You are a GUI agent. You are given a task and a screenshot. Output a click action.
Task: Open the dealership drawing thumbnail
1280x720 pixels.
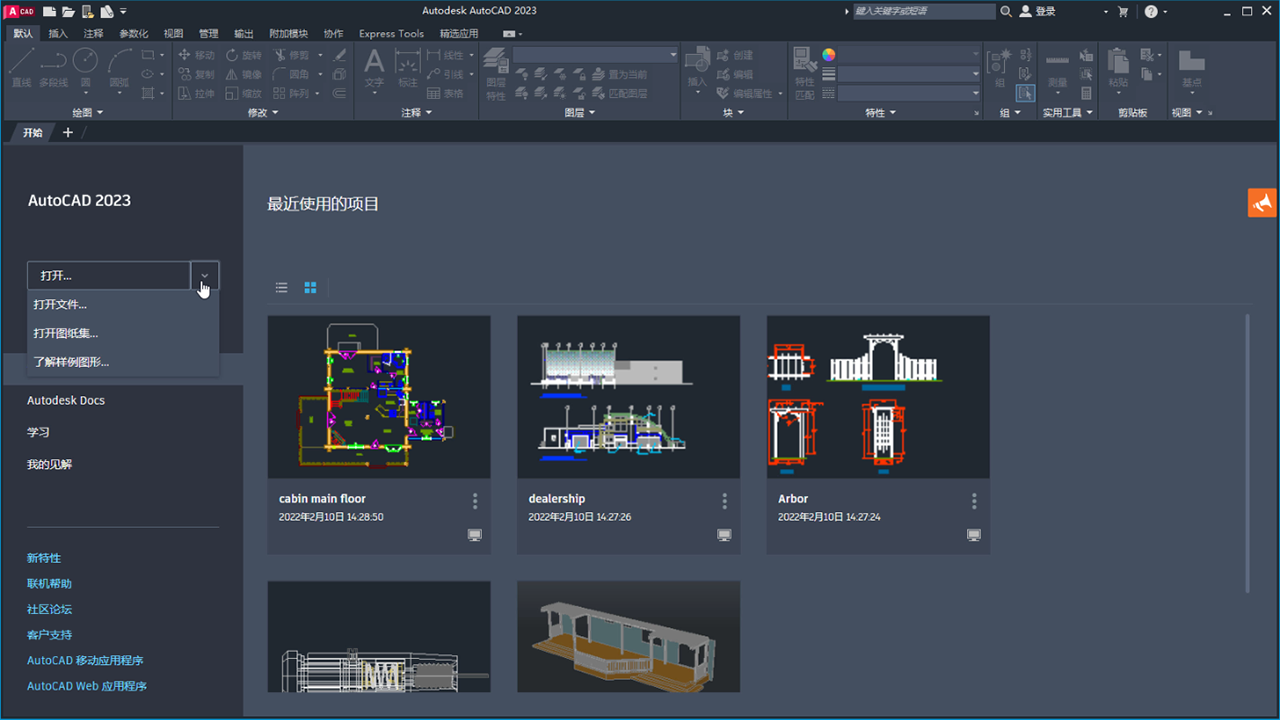pos(629,397)
